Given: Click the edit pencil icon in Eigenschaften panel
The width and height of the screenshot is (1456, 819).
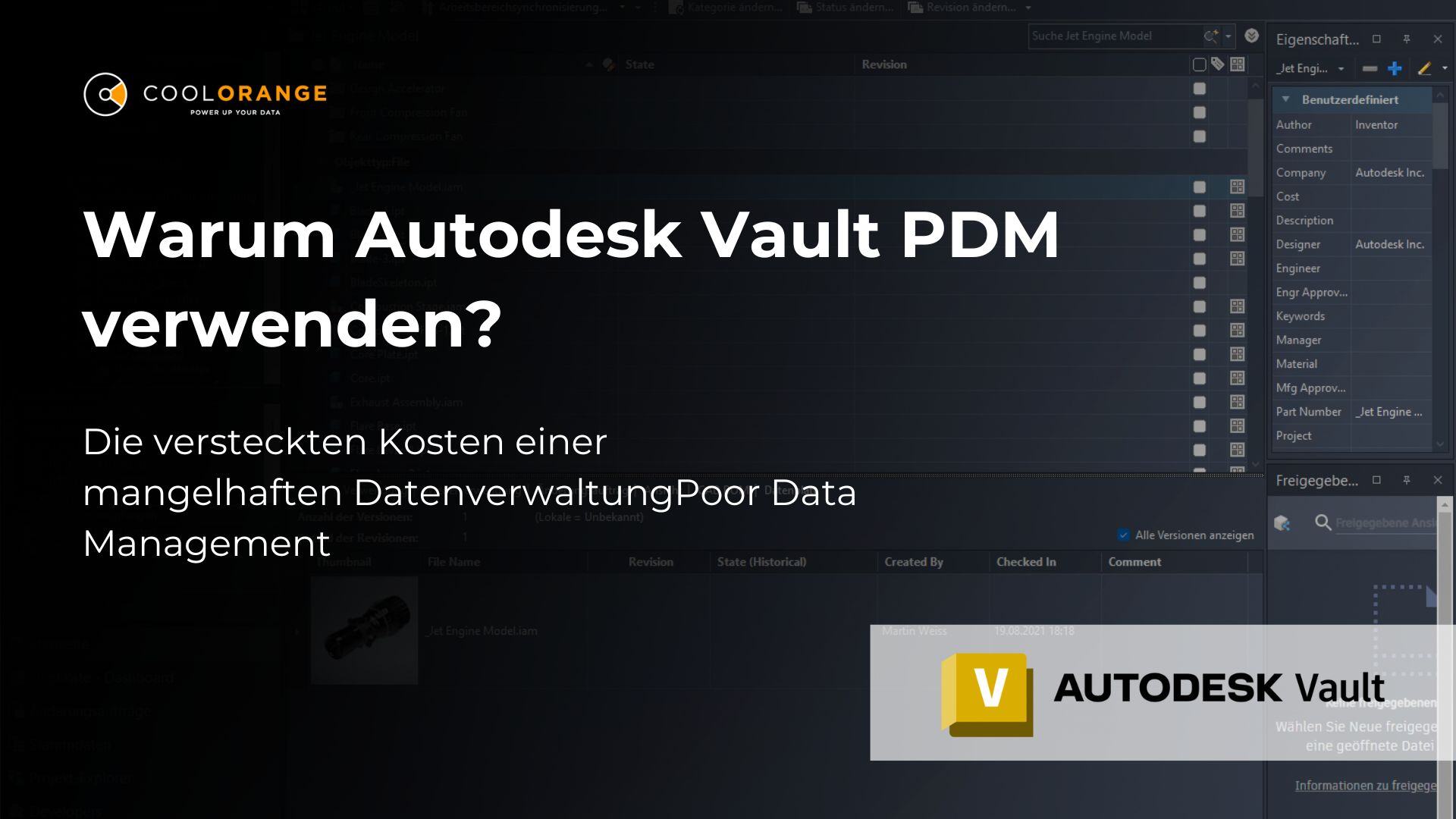Looking at the screenshot, I should coord(1420,68).
